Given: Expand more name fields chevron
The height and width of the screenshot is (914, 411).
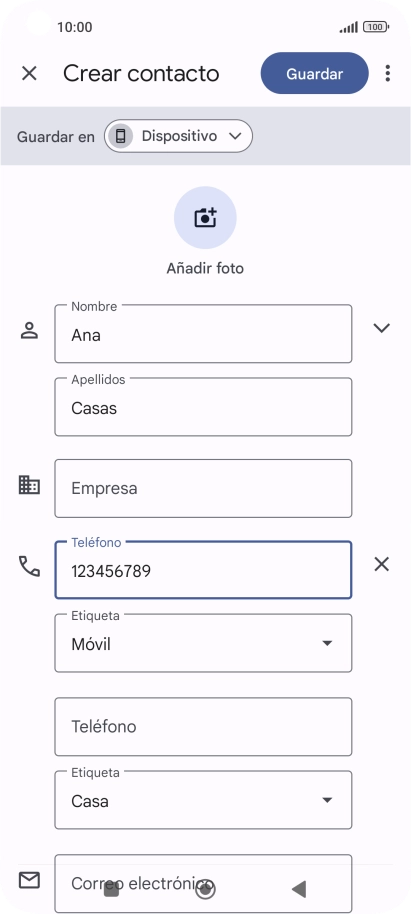Looking at the screenshot, I should pyautogui.click(x=381, y=328).
